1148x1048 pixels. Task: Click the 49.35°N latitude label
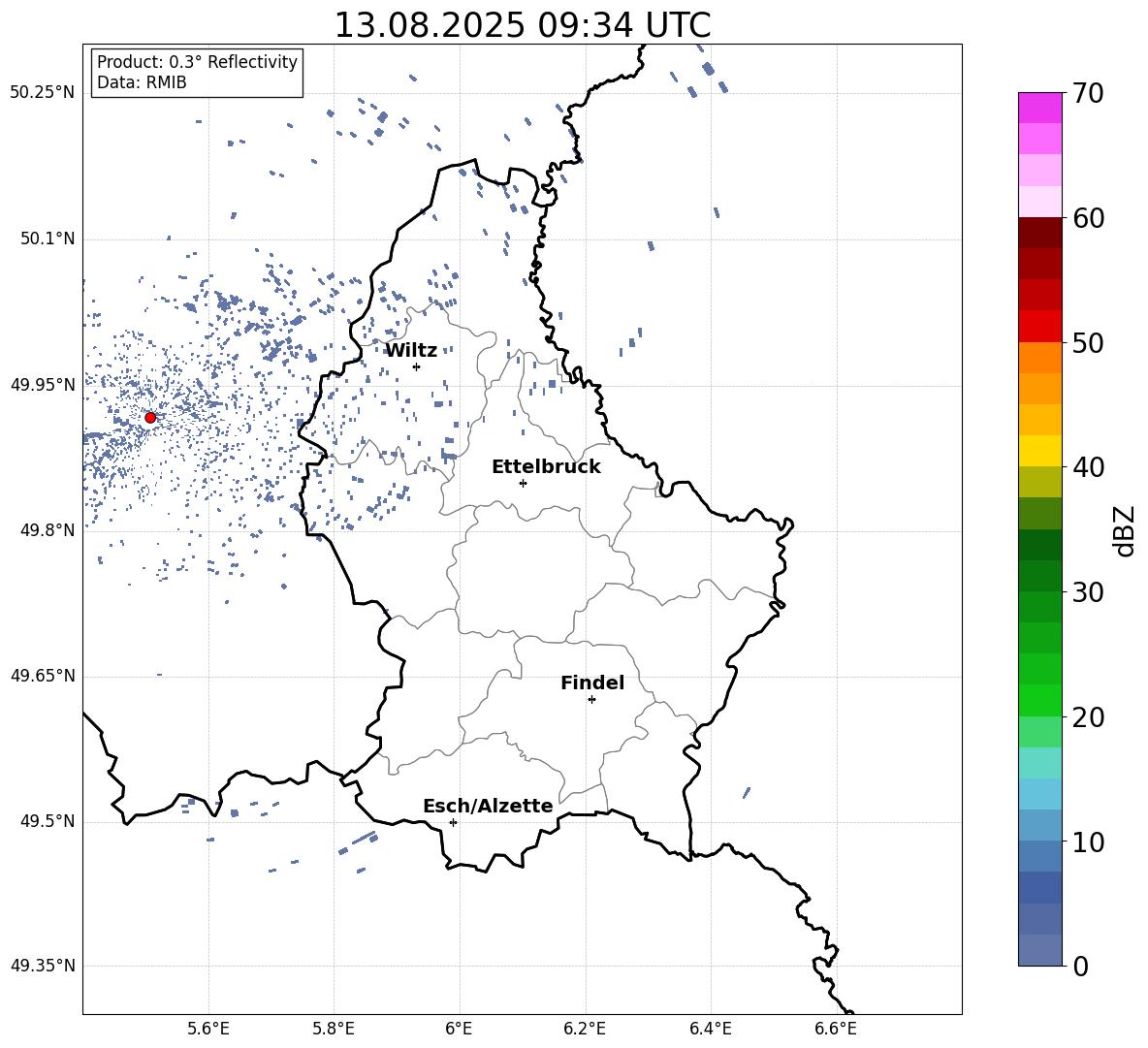(x=43, y=966)
